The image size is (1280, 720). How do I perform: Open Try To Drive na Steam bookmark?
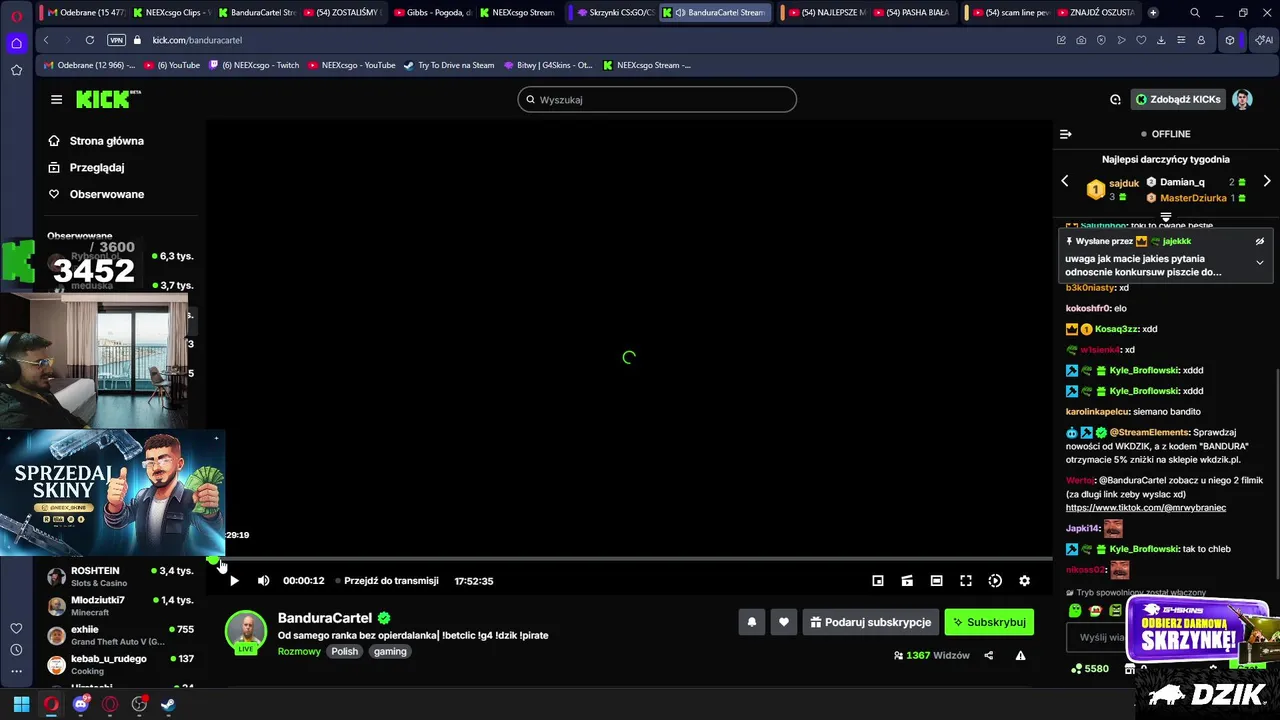pyautogui.click(x=449, y=65)
